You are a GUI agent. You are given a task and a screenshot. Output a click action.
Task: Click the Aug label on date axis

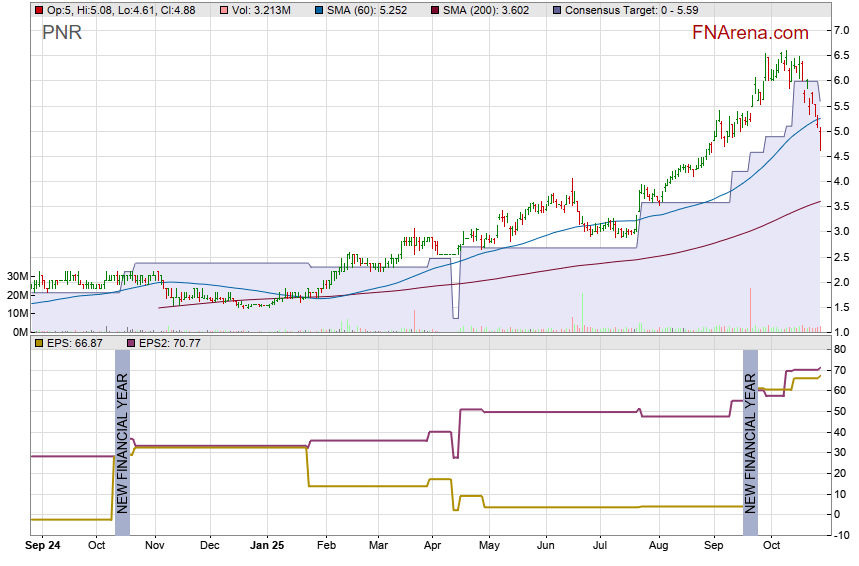point(657,547)
